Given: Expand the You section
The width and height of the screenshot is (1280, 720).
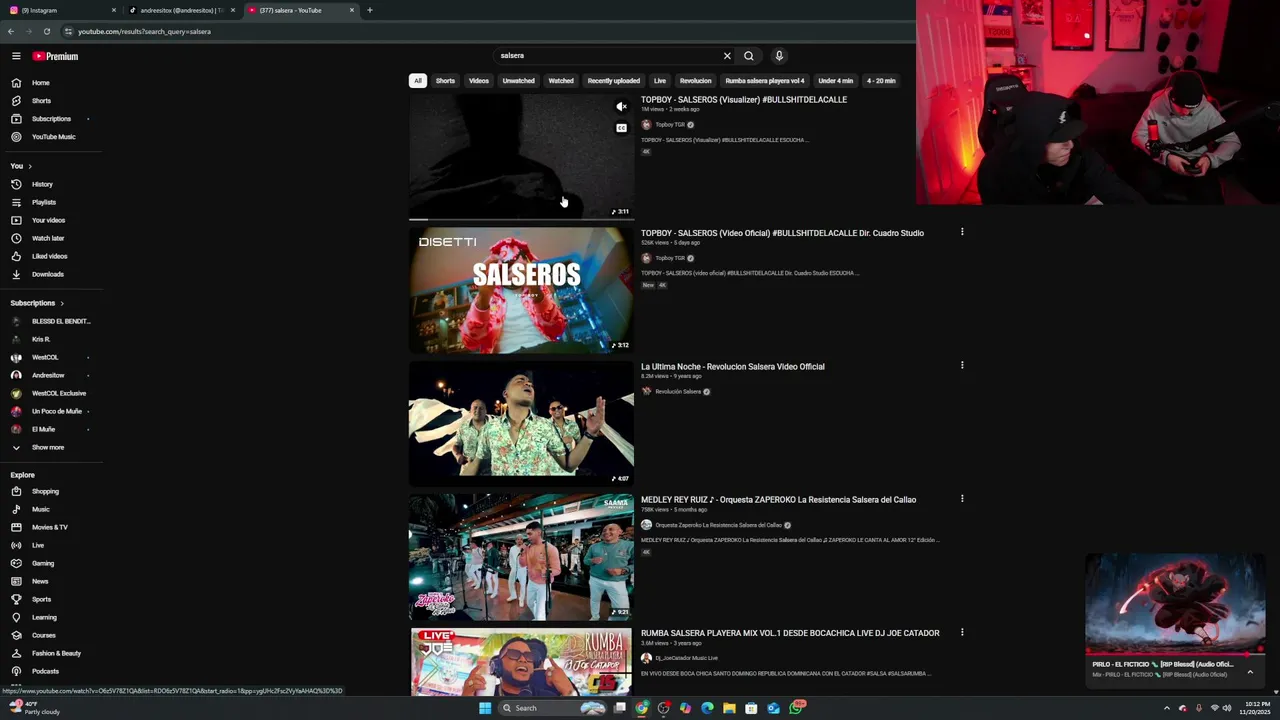Looking at the screenshot, I should pos(21,166).
